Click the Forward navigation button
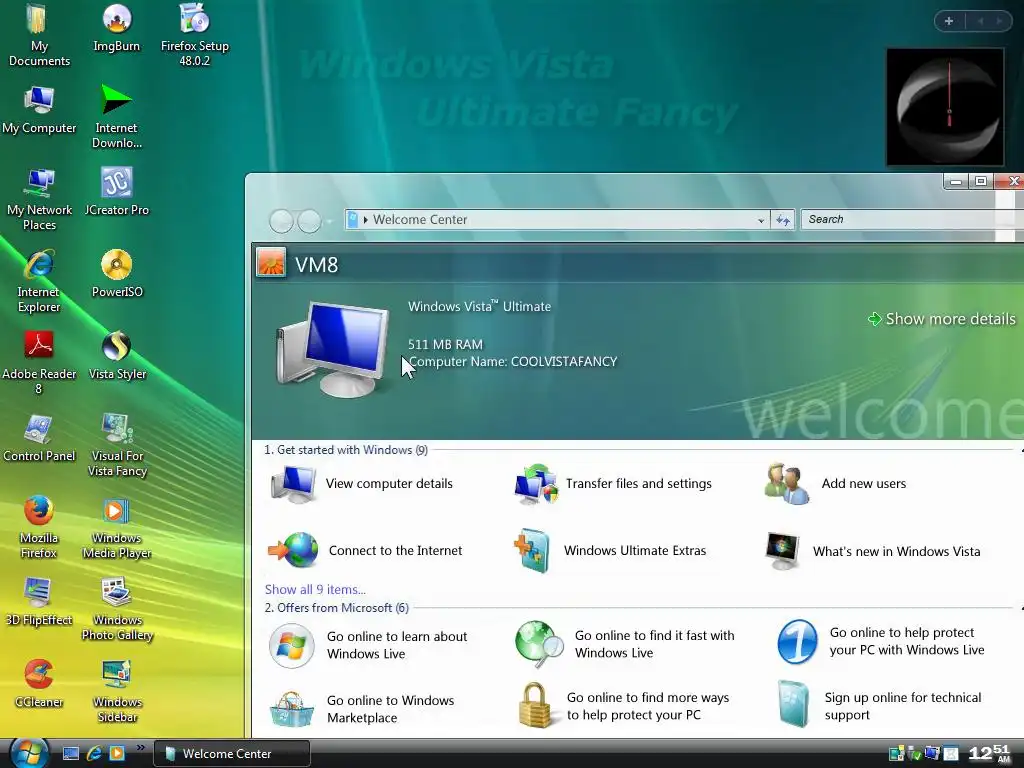The height and width of the screenshot is (768, 1024). click(x=309, y=221)
